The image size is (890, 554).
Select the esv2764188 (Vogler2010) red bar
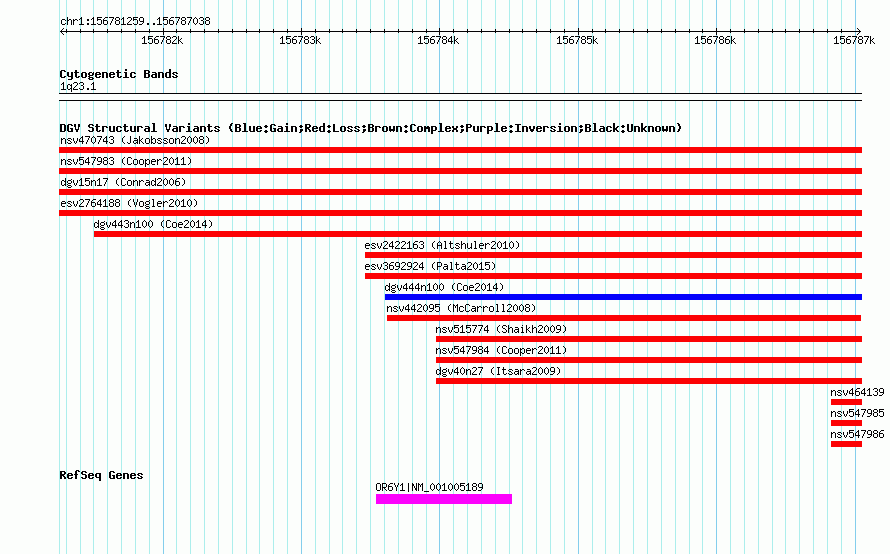click(x=460, y=213)
